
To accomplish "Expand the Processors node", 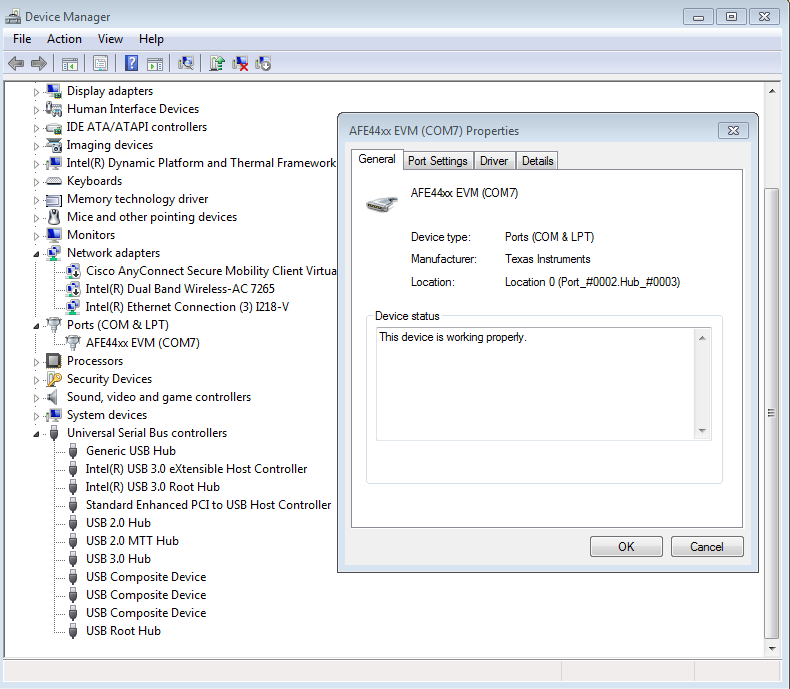I will coord(36,362).
